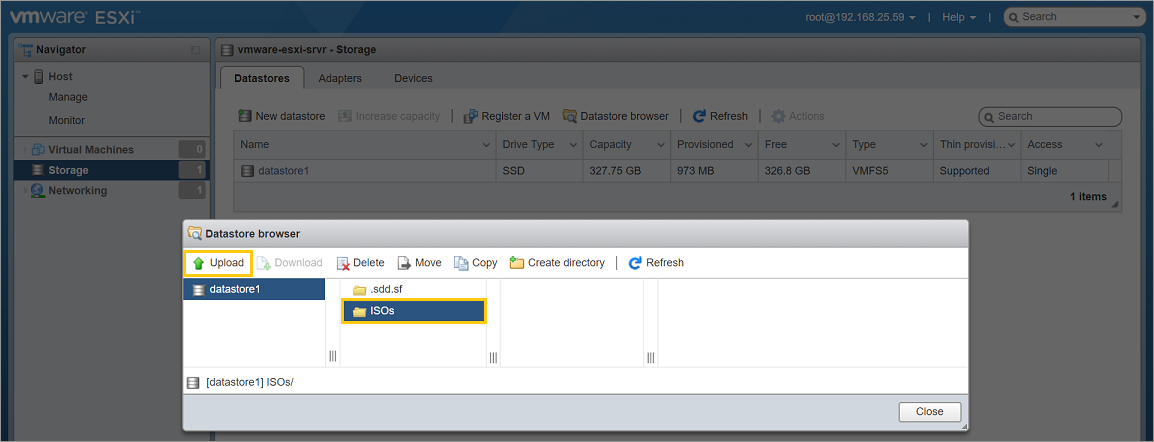Click the datastore1 link in table
The image size is (1154, 442).
(283, 171)
